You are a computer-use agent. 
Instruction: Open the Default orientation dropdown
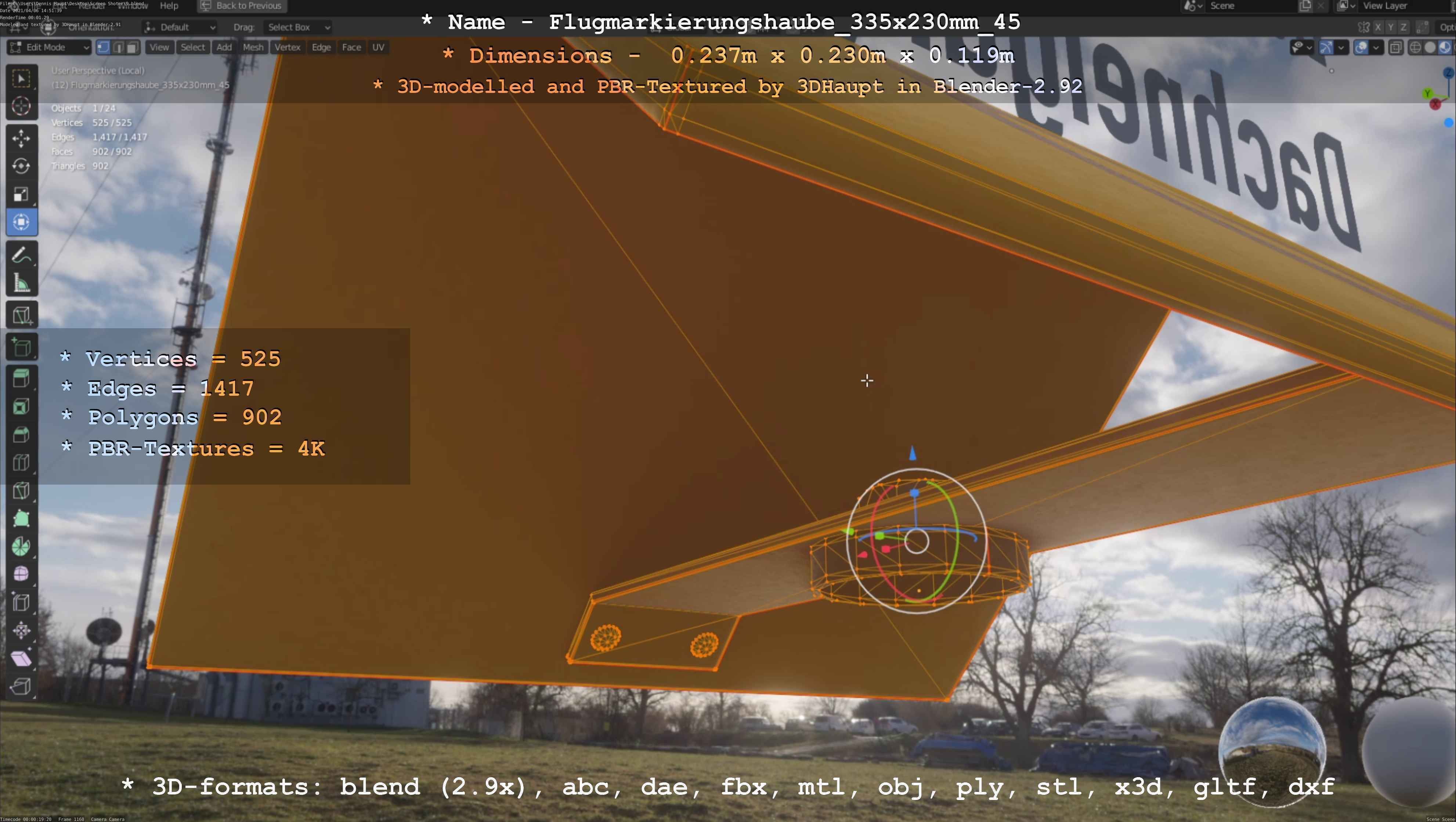pos(180,27)
